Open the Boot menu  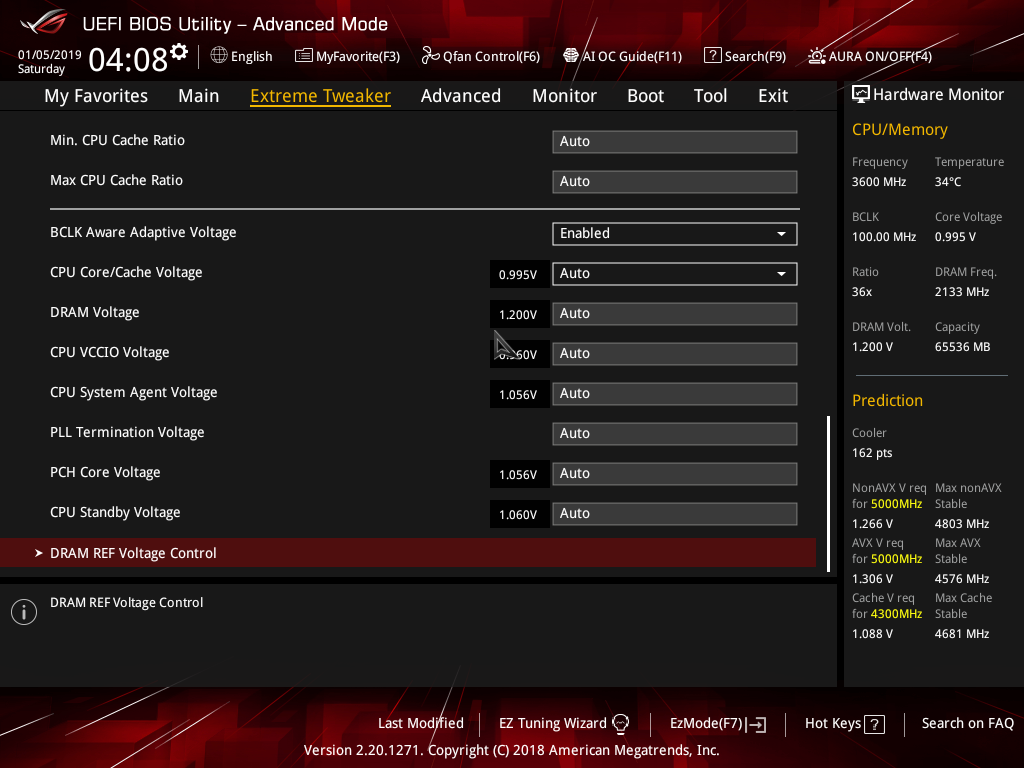[x=645, y=95]
